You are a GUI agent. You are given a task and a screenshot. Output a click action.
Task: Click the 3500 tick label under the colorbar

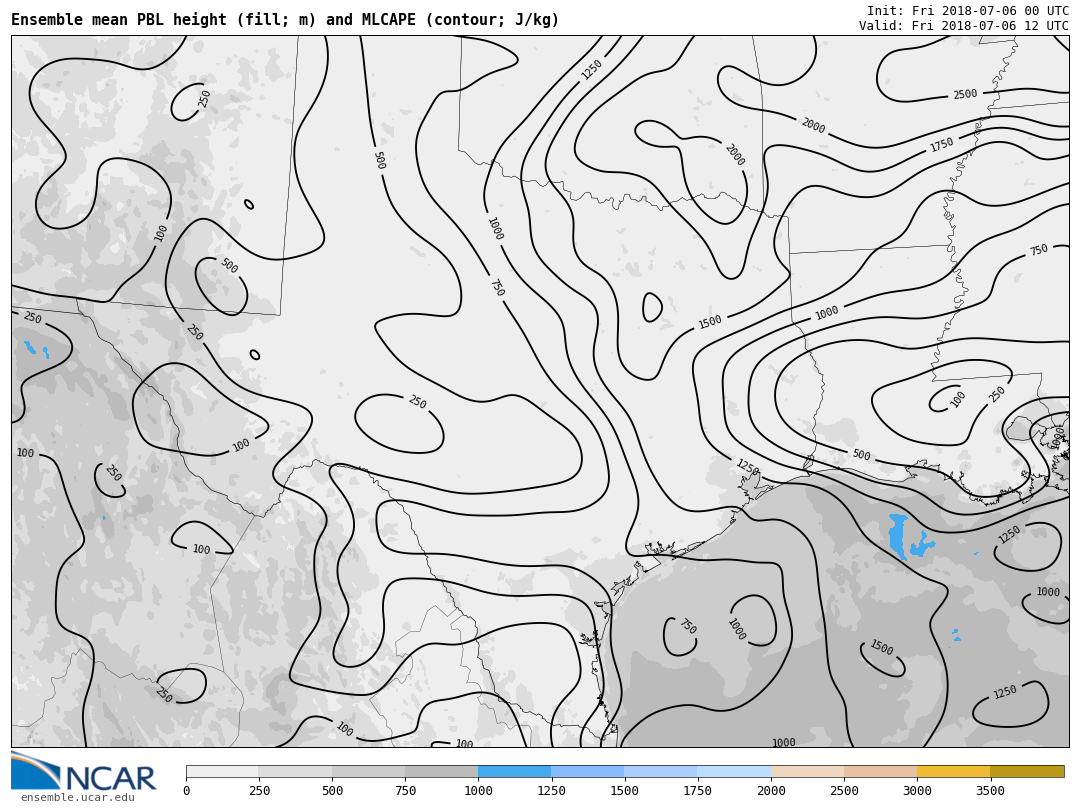(990, 791)
